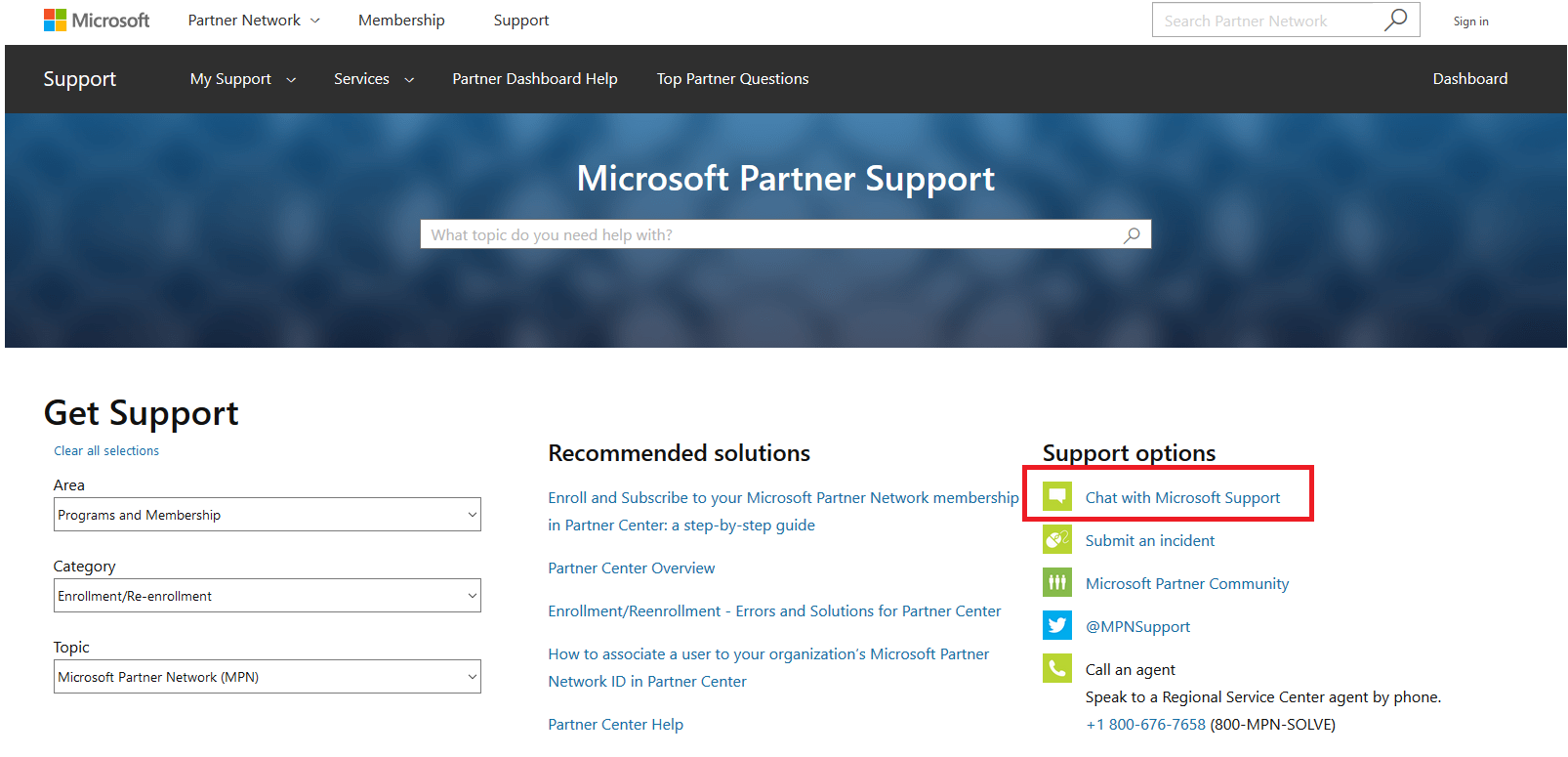Click Clear all selections

(x=106, y=450)
